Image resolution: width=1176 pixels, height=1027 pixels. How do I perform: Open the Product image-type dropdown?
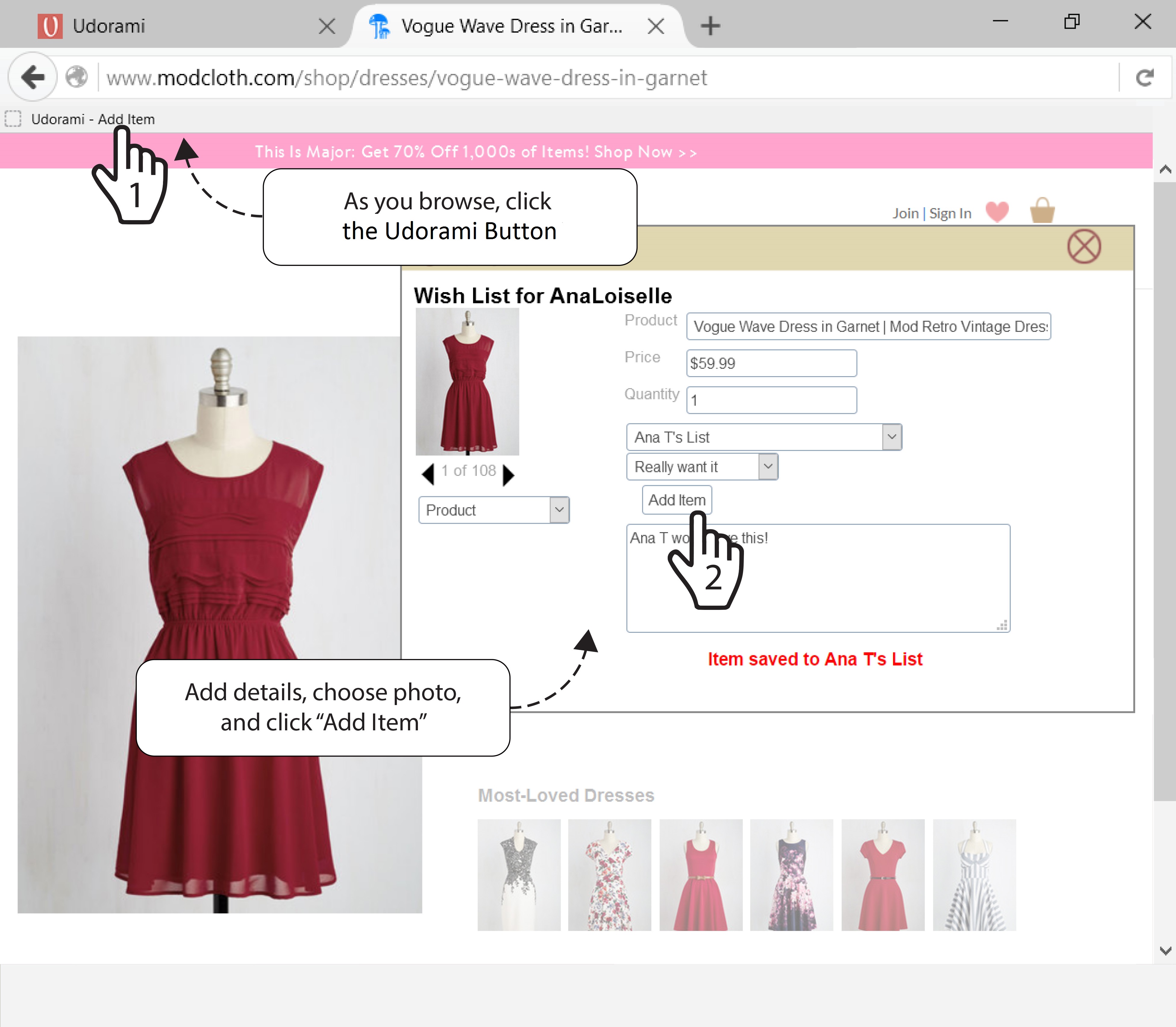[x=494, y=510]
